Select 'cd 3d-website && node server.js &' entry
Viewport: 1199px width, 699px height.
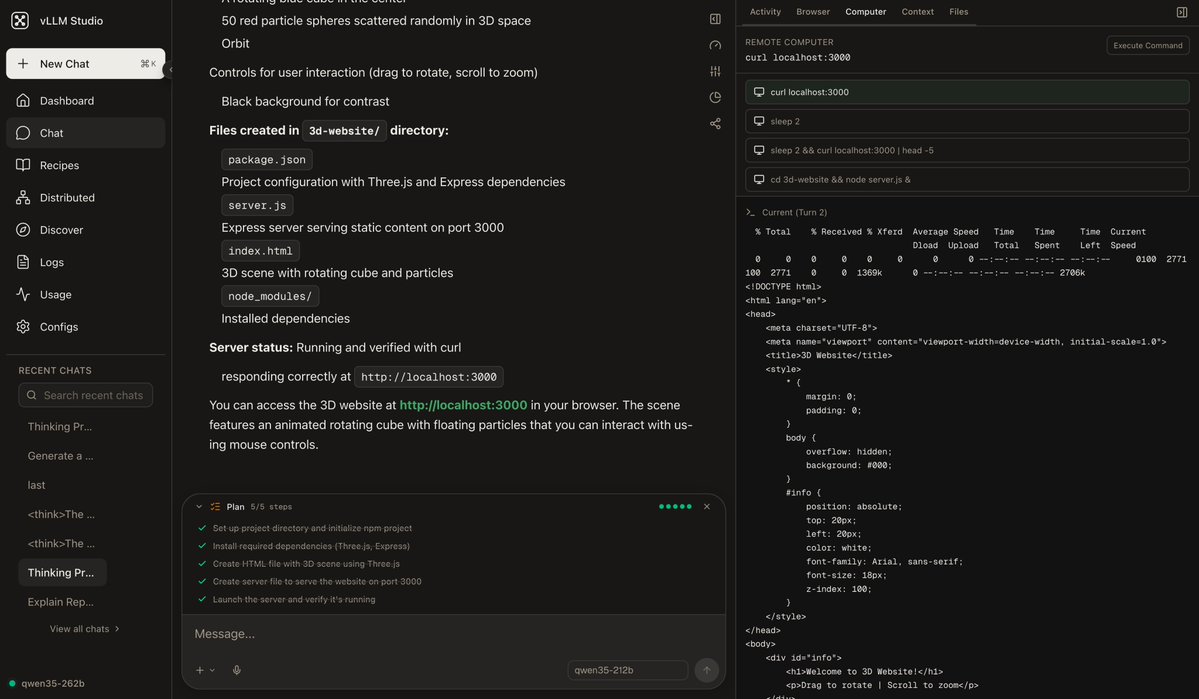point(967,180)
